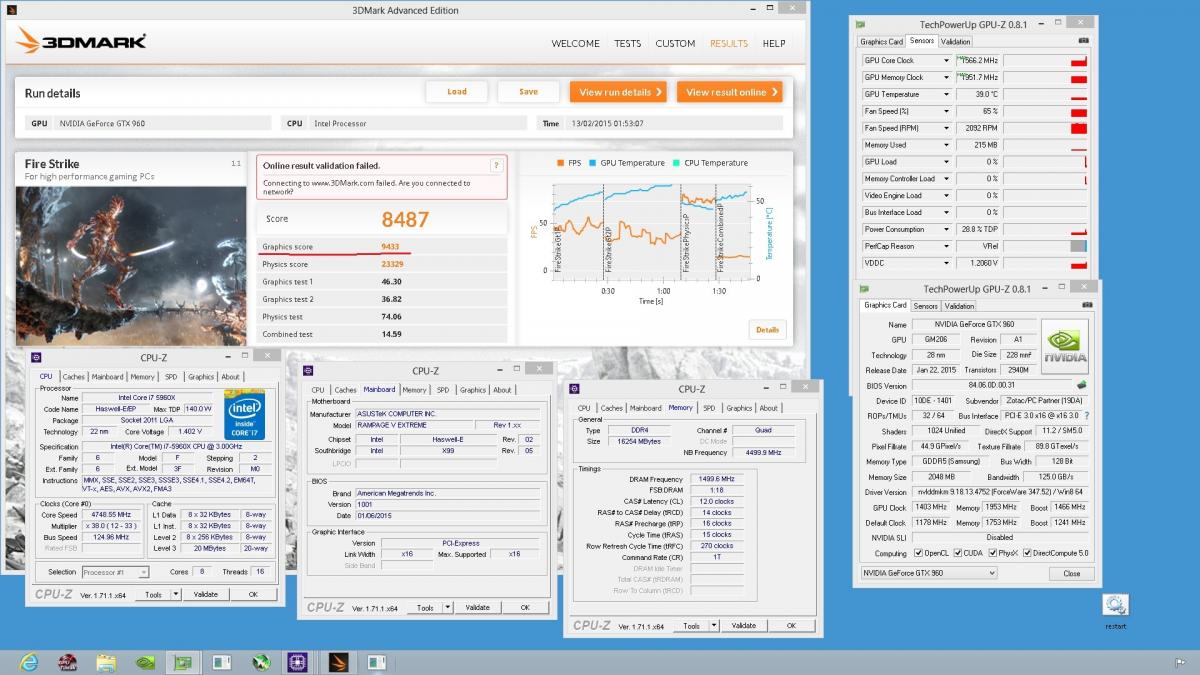Click the 3DMark logo in the header
Viewport: 1200px width, 675px height.
(82, 42)
